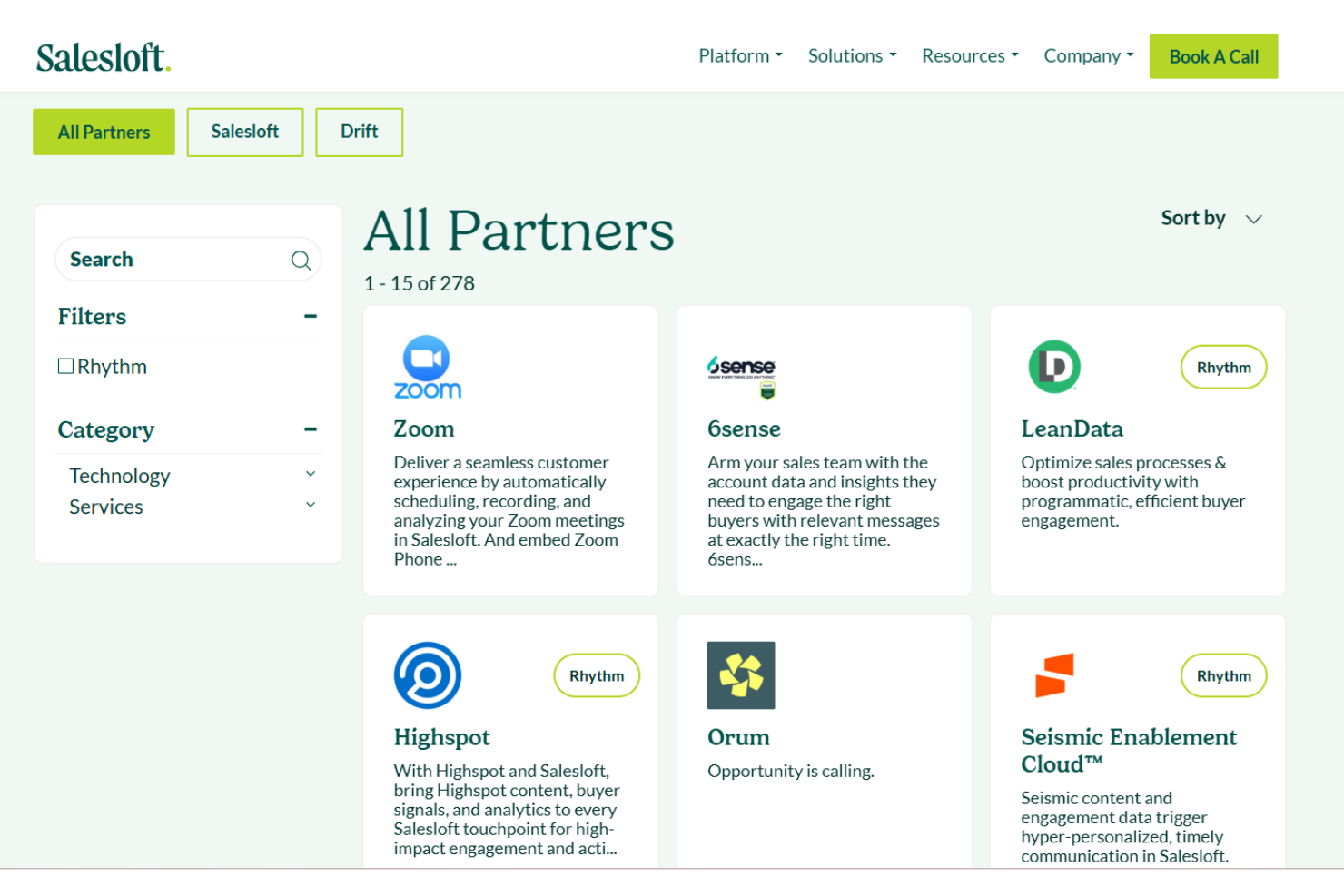Open the Orum logo

[x=741, y=675]
